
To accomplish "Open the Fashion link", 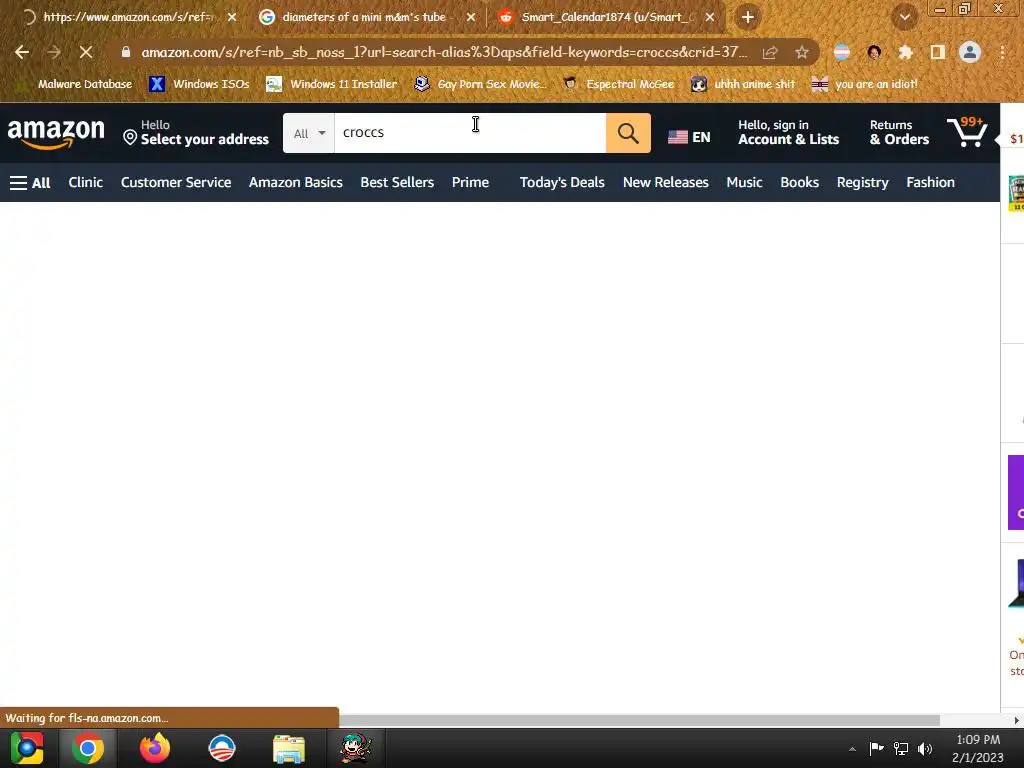I will [x=931, y=182].
